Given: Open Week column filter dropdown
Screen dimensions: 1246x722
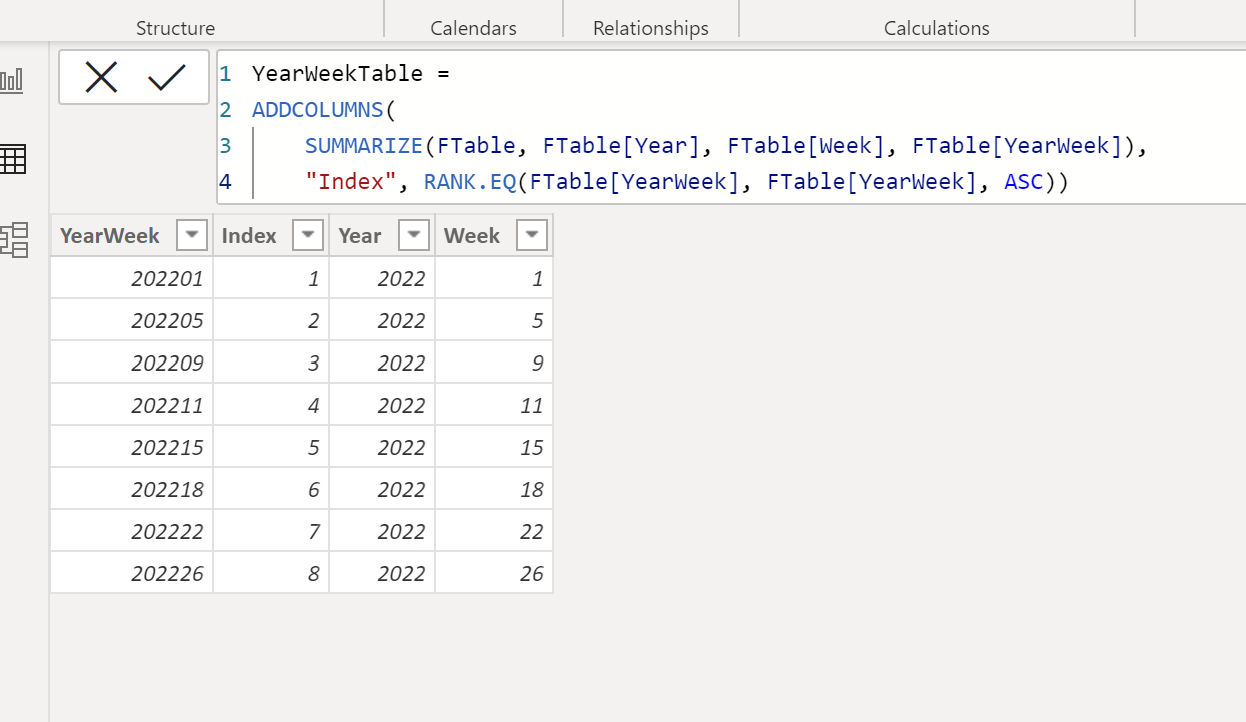Looking at the screenshot, I should 532,235.
